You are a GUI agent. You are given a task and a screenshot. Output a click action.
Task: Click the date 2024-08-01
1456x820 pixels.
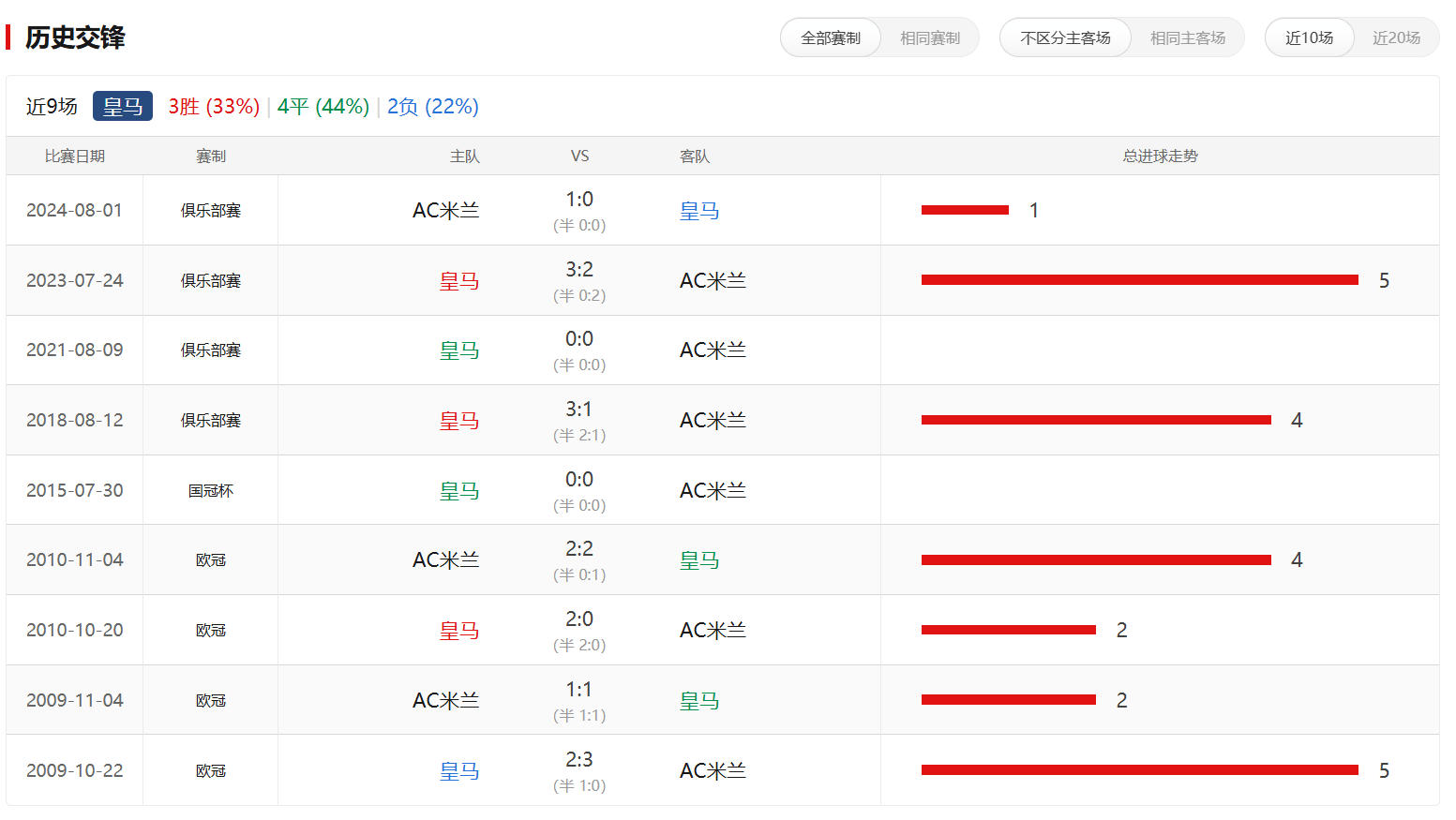75,210
